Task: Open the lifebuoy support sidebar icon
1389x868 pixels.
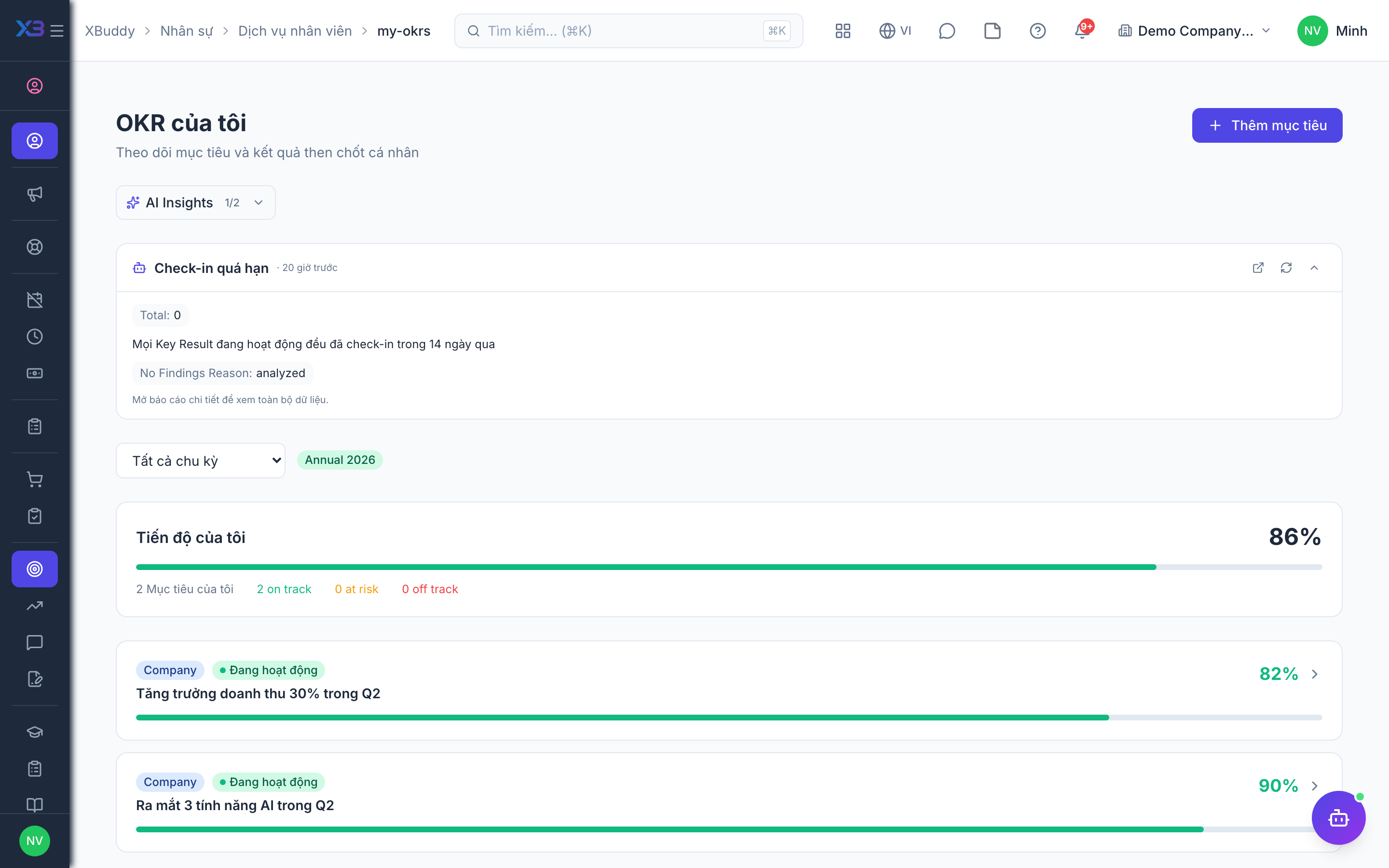Action: [x=34, y=247]
